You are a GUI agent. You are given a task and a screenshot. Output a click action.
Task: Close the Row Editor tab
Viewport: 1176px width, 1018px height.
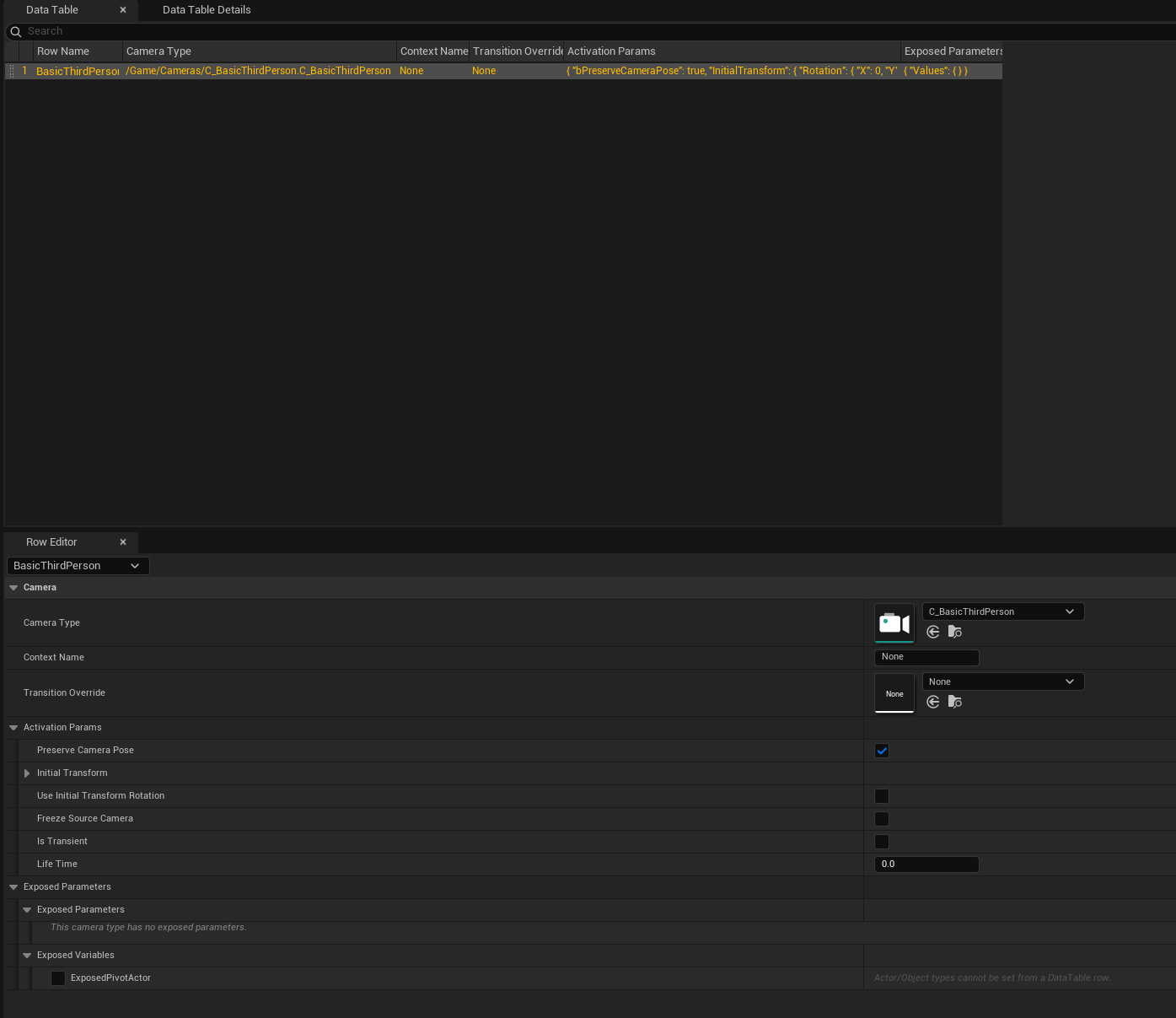(123, 542)
